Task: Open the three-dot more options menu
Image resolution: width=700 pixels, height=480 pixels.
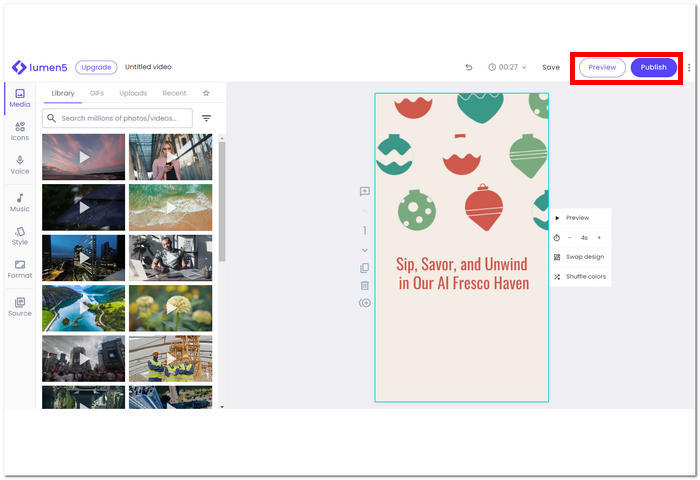Action: pos(689,67)
